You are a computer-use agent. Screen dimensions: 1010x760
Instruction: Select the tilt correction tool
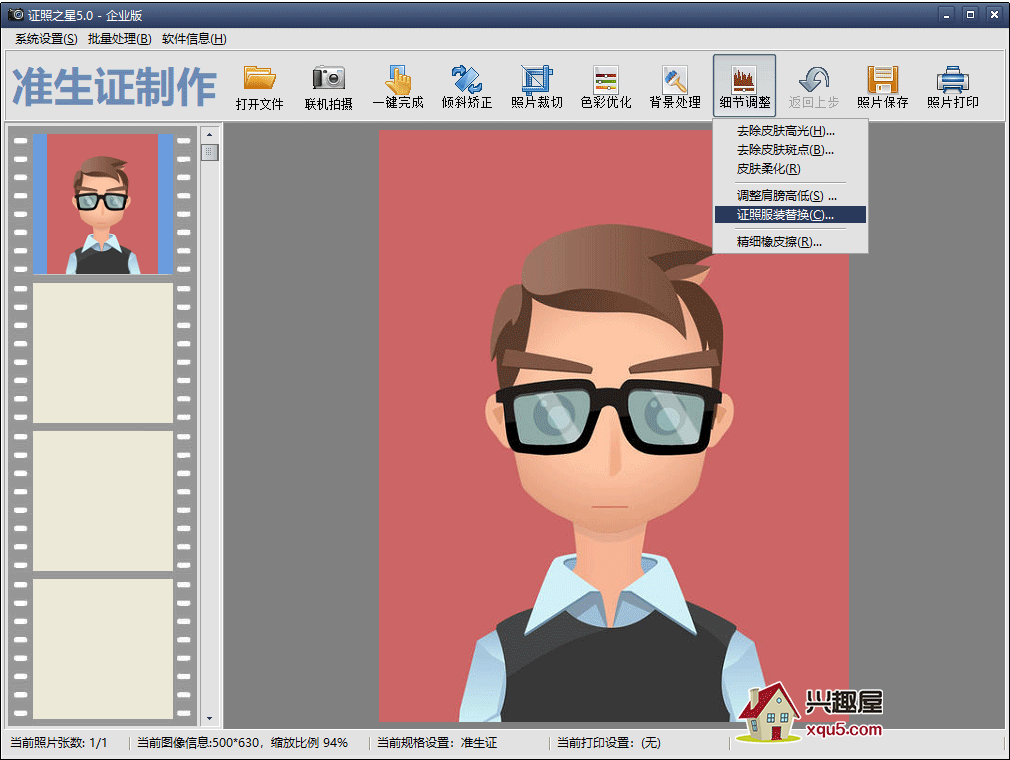point(467,79)
